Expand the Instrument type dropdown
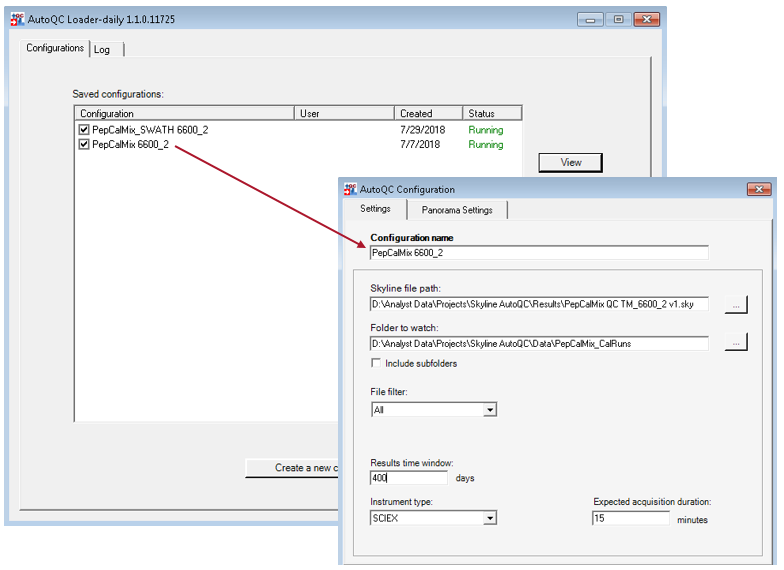The width and height of the screenshot is (784, 570). pos(490,518)
